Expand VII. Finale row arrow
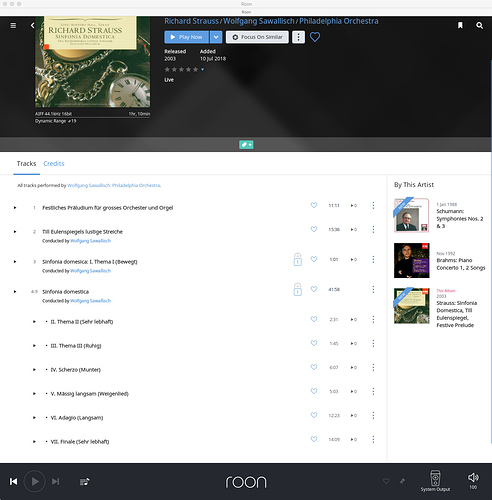The width and height of the screenshot is (492, 500). pyautogui.click(x=34, y=442)
